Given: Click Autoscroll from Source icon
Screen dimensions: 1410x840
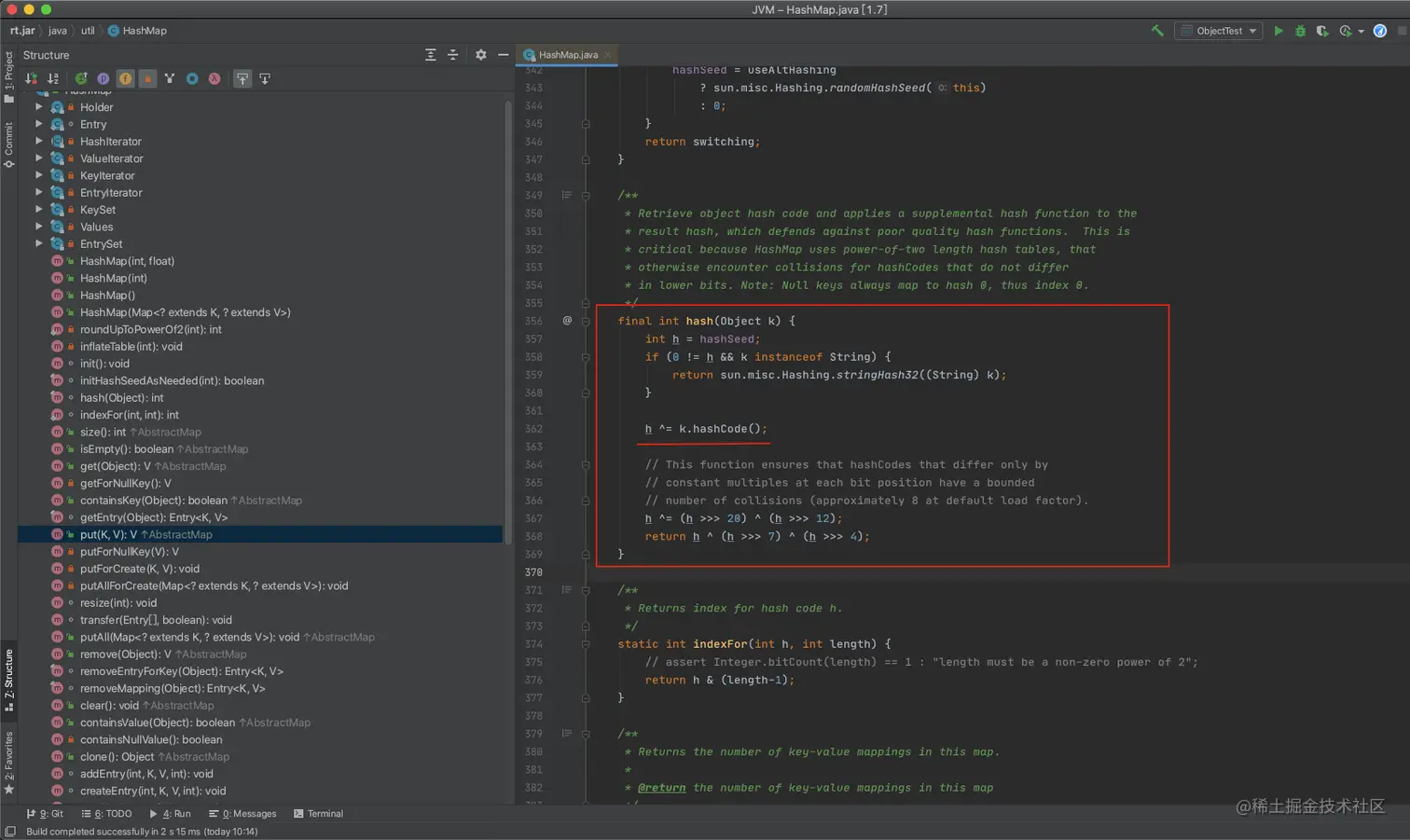Looking at the screenshot, I should pos(265,78).
